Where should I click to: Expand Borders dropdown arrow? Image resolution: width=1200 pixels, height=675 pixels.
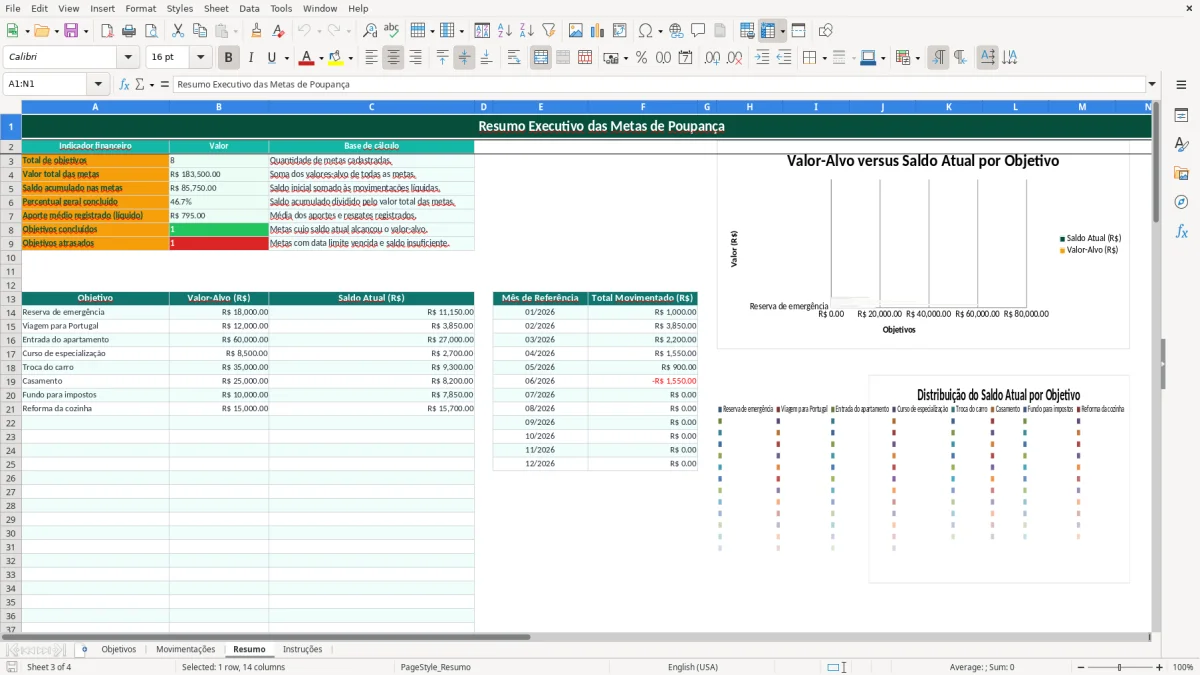point(825,58)
